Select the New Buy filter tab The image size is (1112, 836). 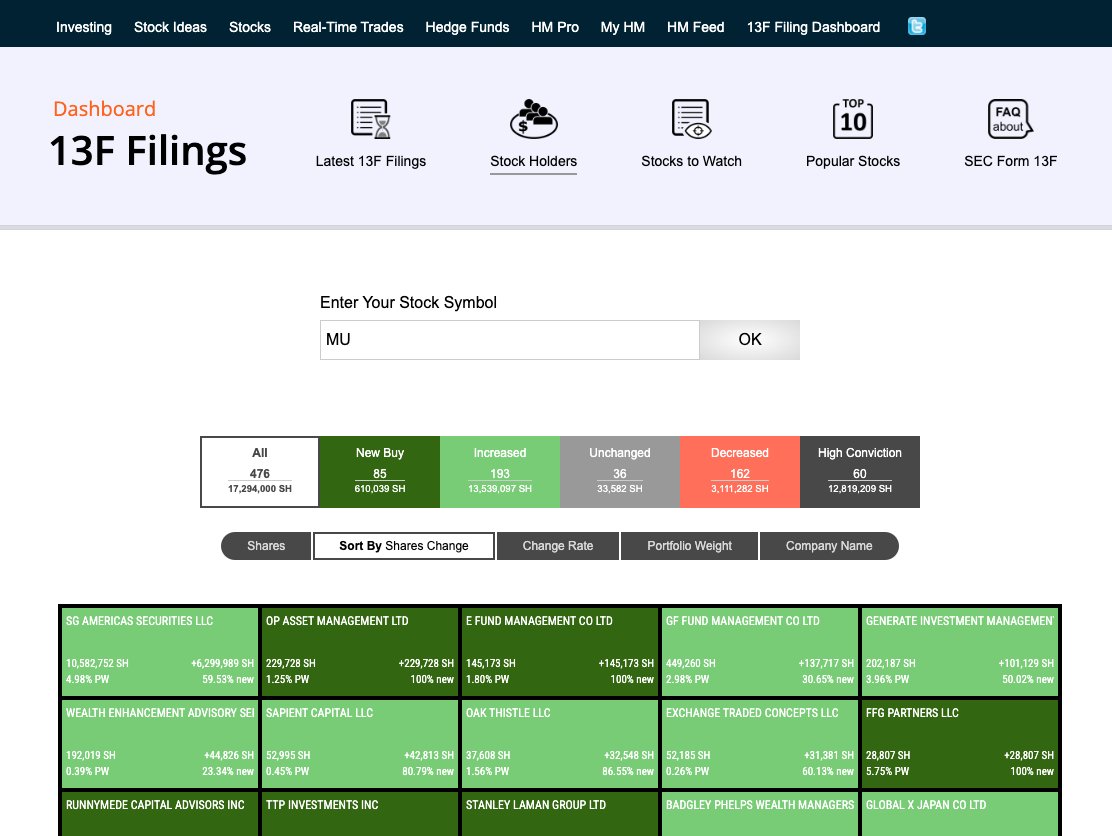379,472
